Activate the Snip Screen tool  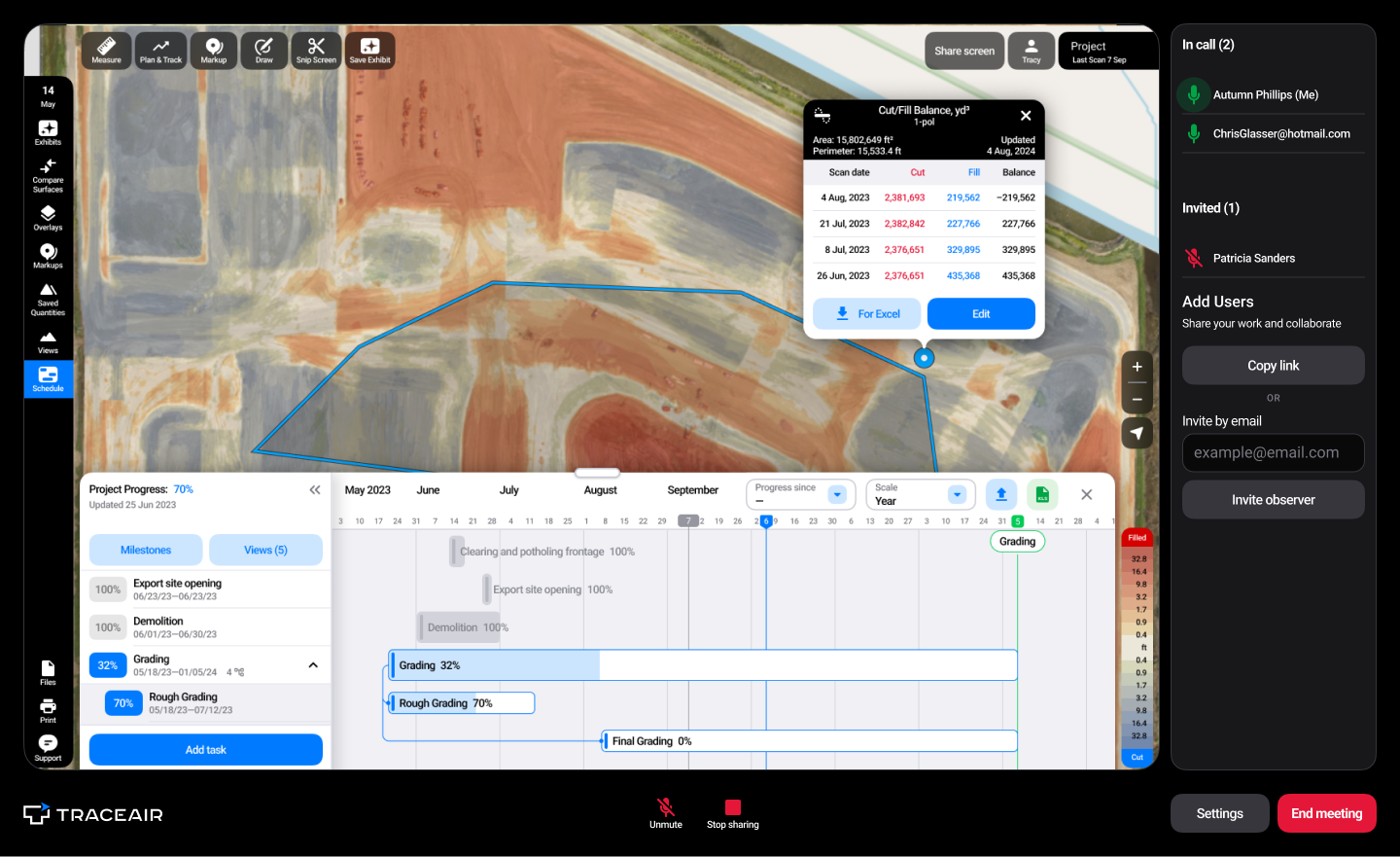coord(316,51)
